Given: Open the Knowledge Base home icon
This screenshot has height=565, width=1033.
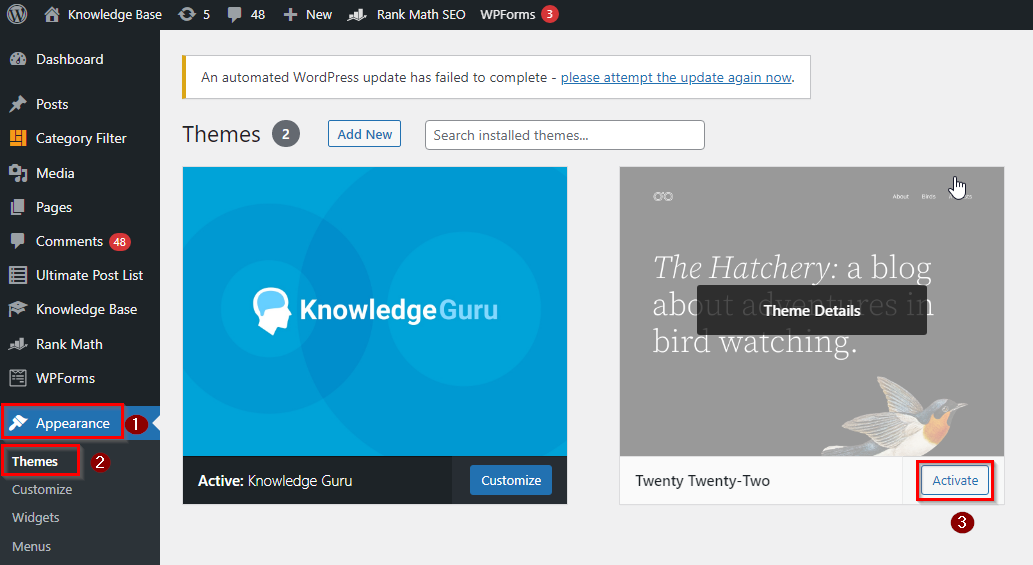Looking at the screenshot, I should click(x=51, y=14).
